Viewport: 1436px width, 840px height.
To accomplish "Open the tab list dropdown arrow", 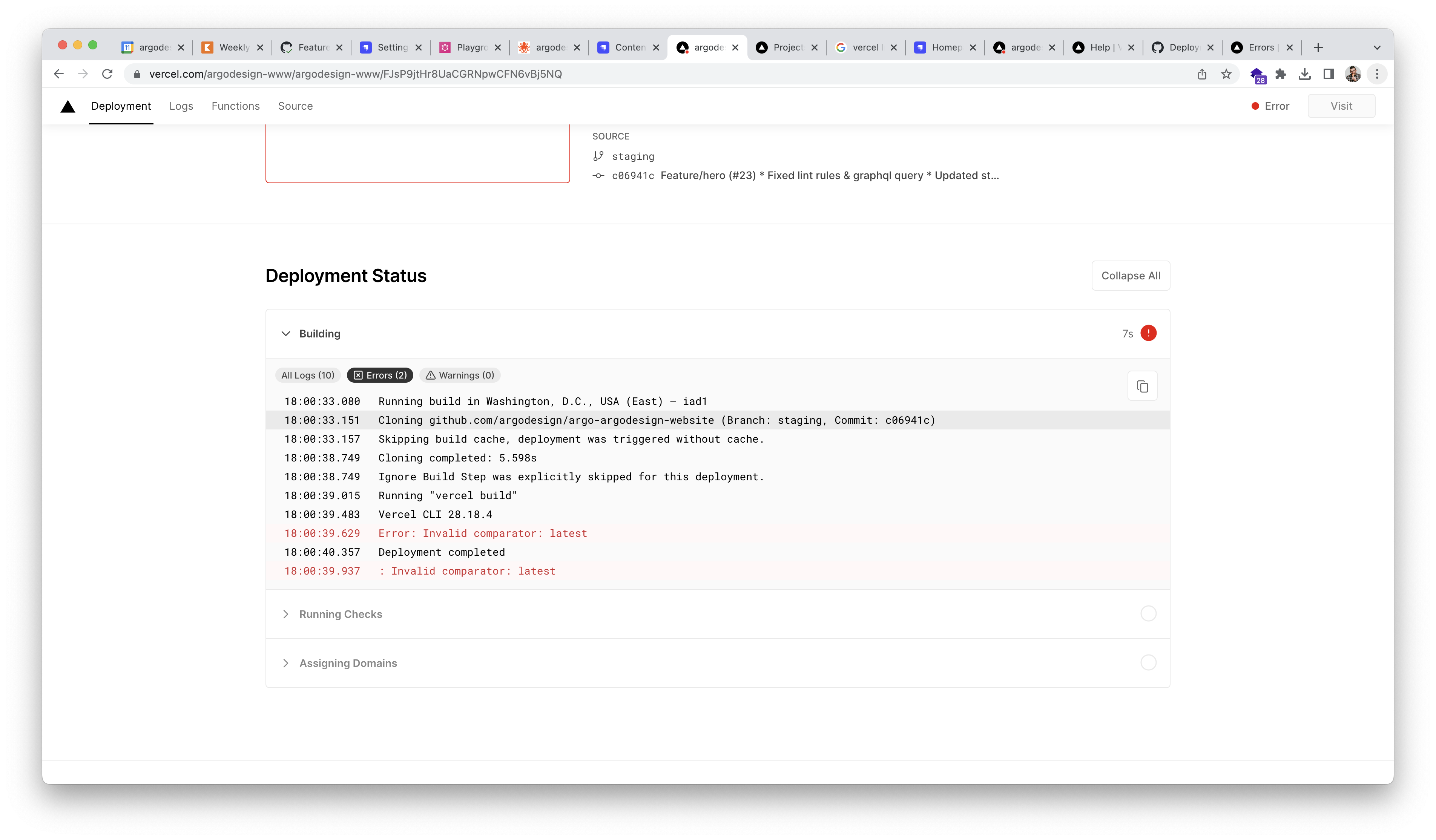I will pyautogui.click(x=1377, y=48).
